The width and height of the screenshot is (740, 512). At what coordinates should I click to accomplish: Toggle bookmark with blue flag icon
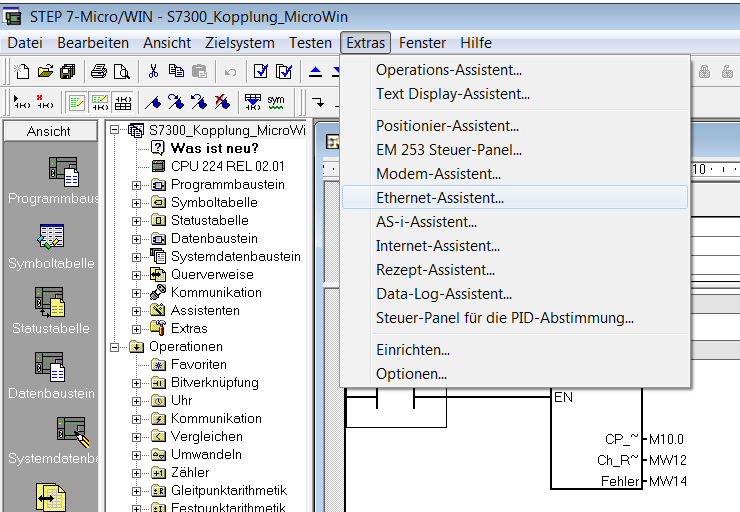[x=153, y=102]
